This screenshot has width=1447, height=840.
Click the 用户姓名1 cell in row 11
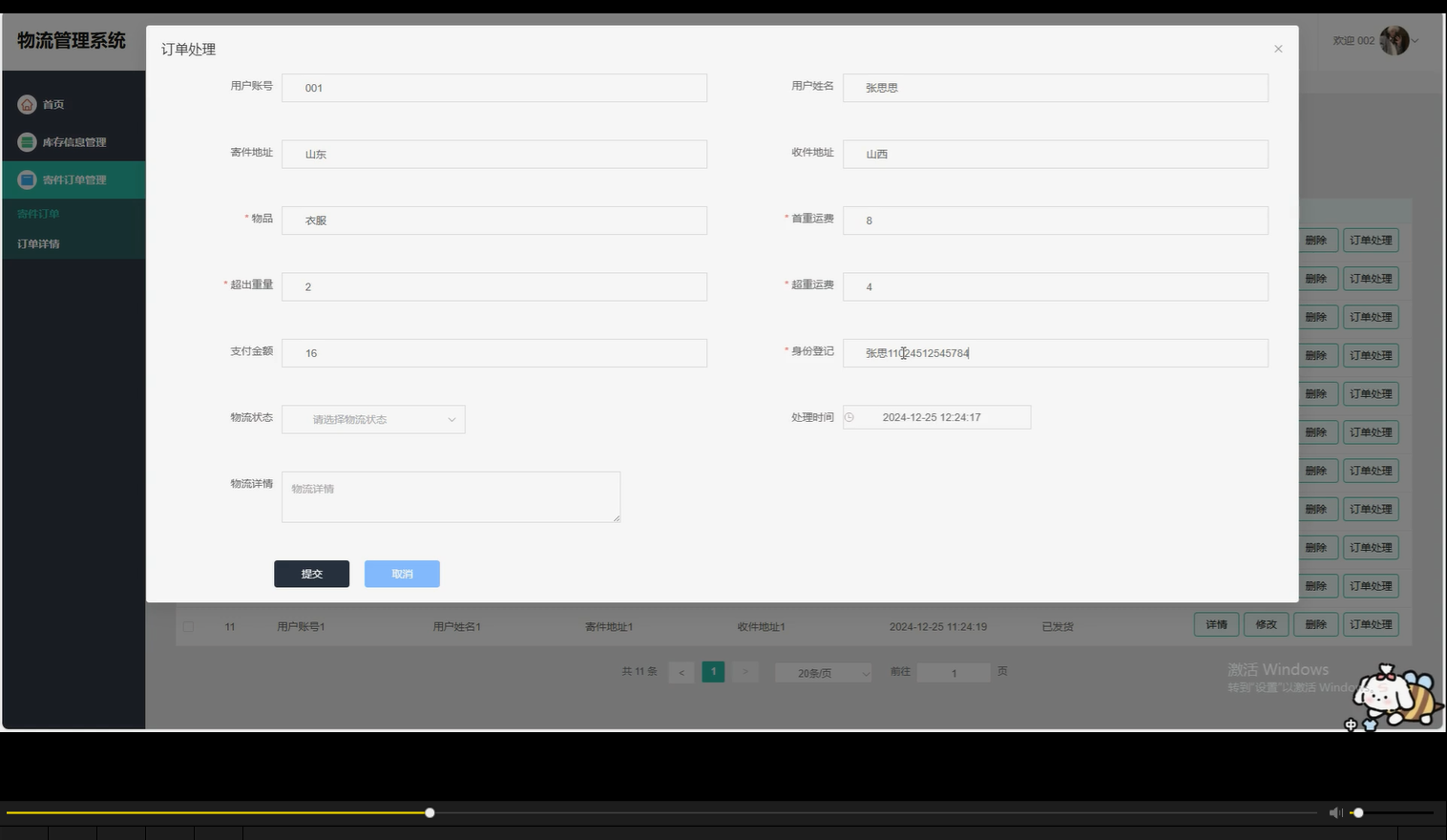coord(456,626)
